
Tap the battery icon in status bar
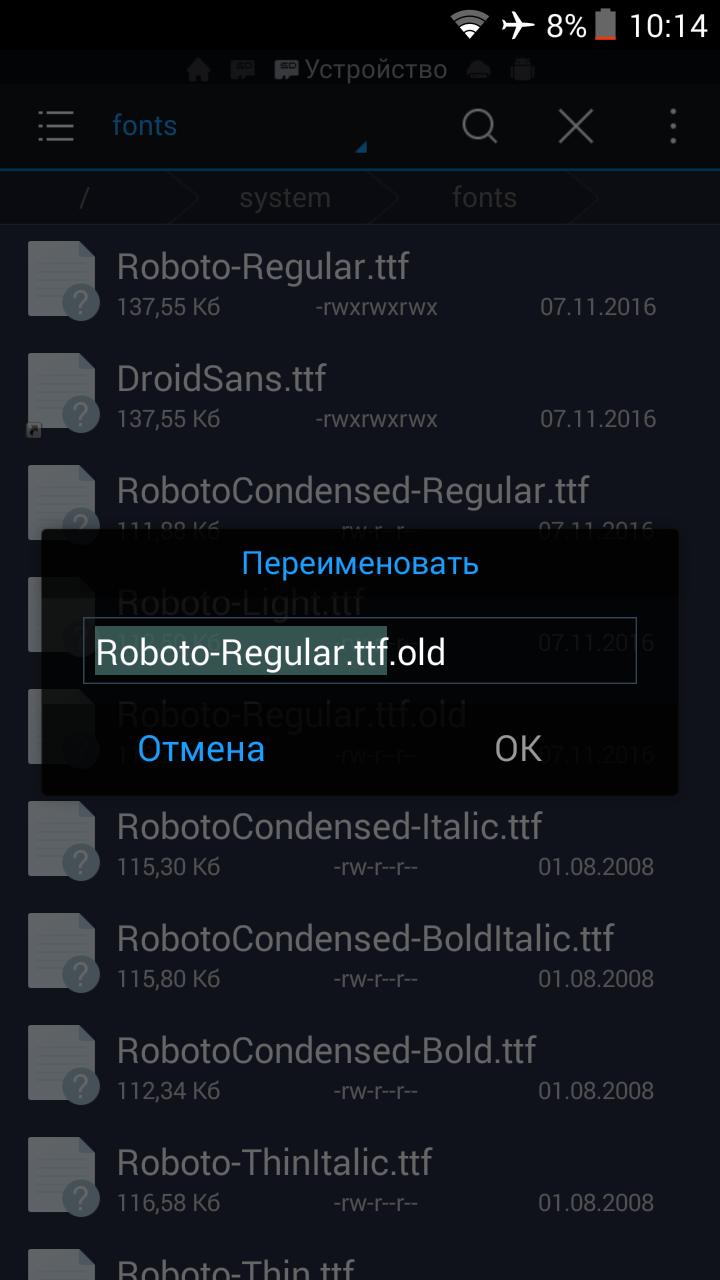pyautogui.click(x=605, y=24)
